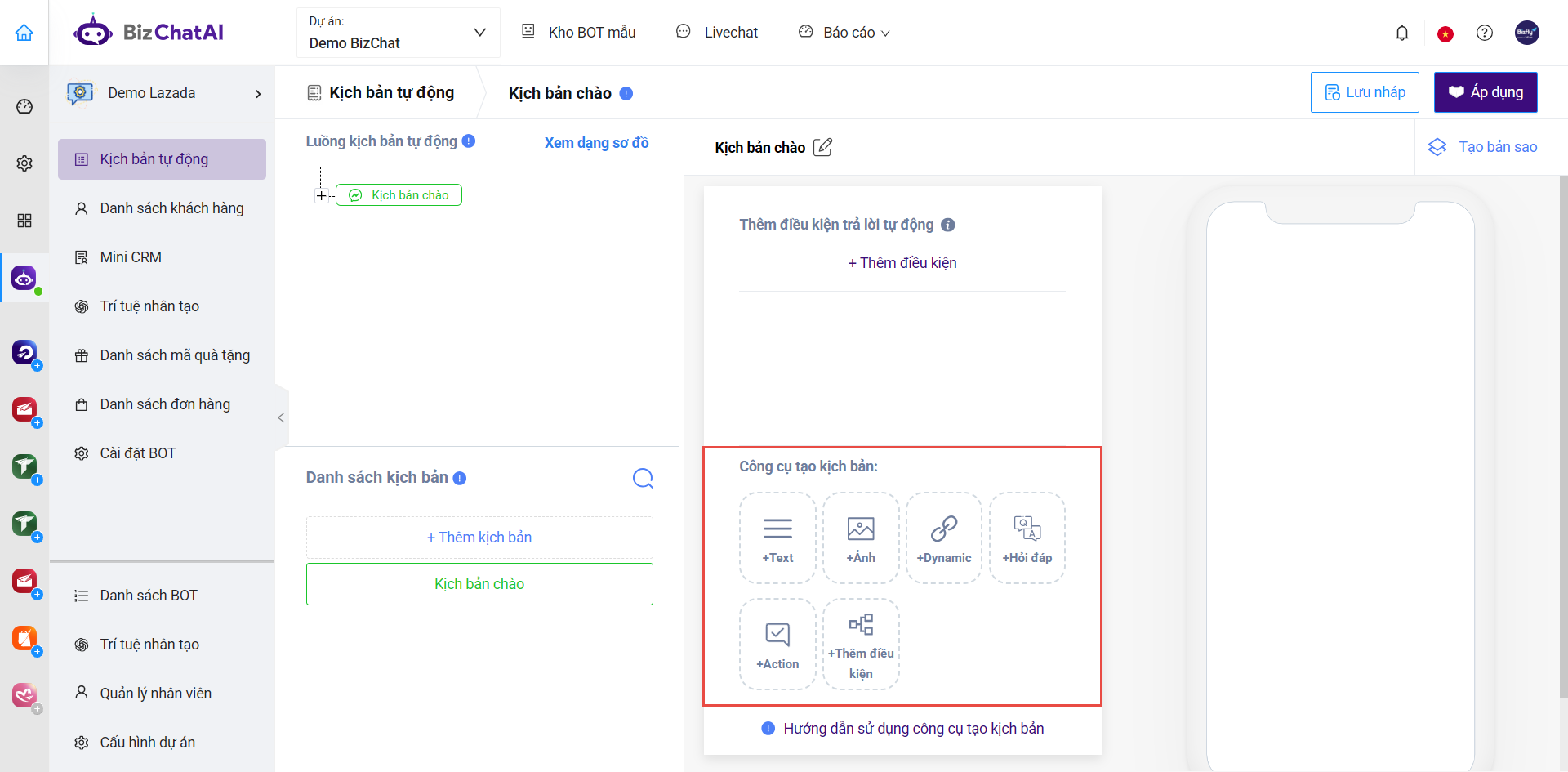Click Lưu nháp button
1568x772 pixels.
coord(1365,92)
